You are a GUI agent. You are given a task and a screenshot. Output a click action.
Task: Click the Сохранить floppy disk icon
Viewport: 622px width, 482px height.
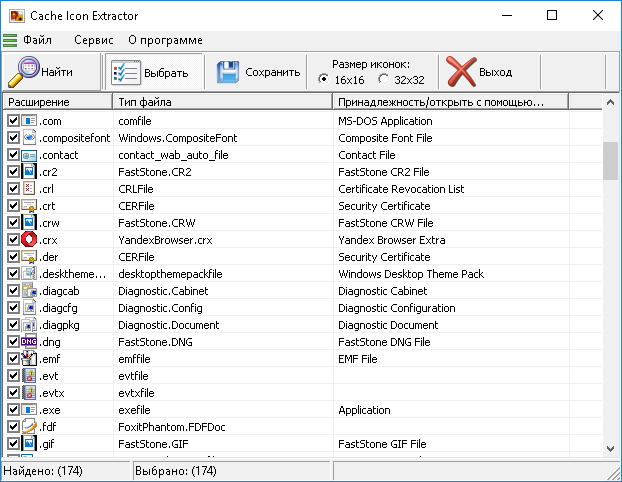(x=228, y=72)
